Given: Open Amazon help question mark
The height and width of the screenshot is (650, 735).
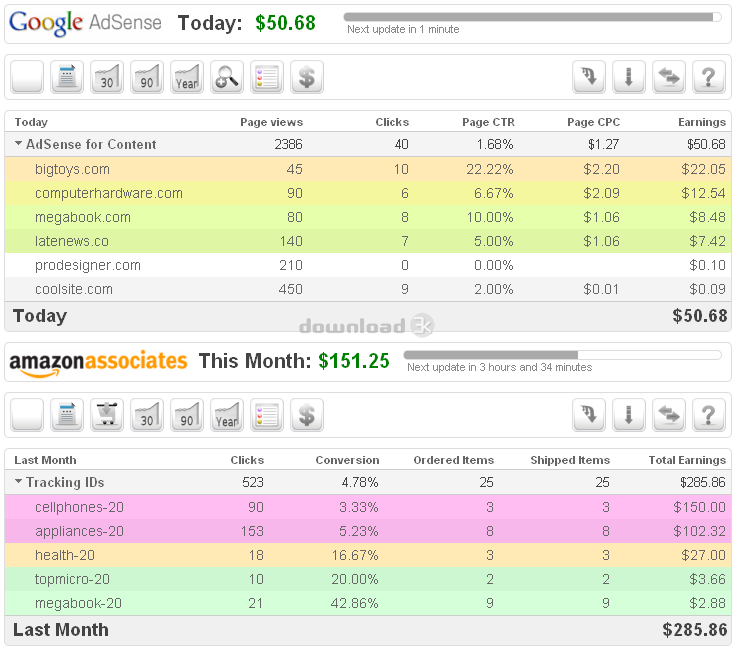Looking at the screenshot, I should pyautogui.click(x=709, y=415).
